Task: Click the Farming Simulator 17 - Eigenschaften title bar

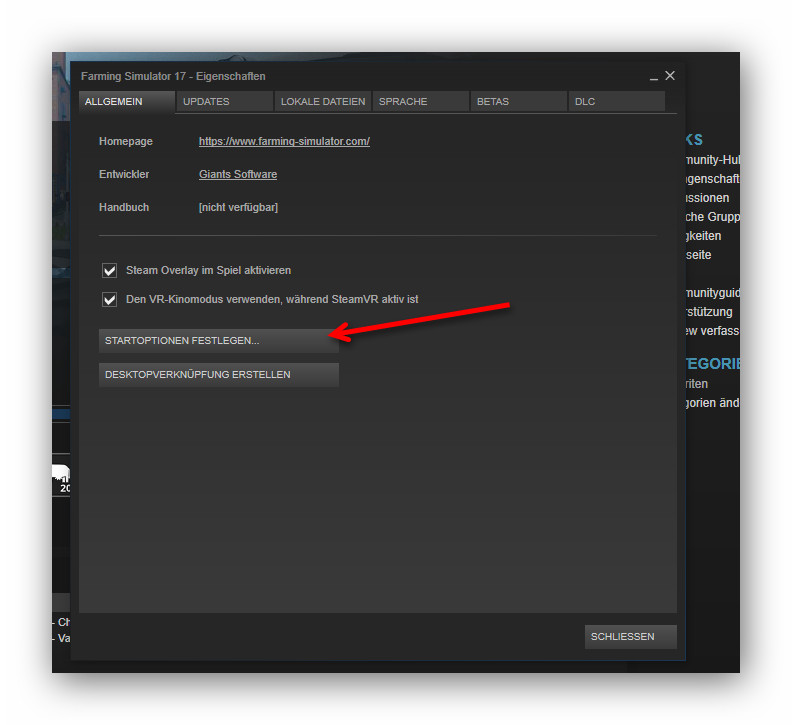Action: click(x=350, y=77)
